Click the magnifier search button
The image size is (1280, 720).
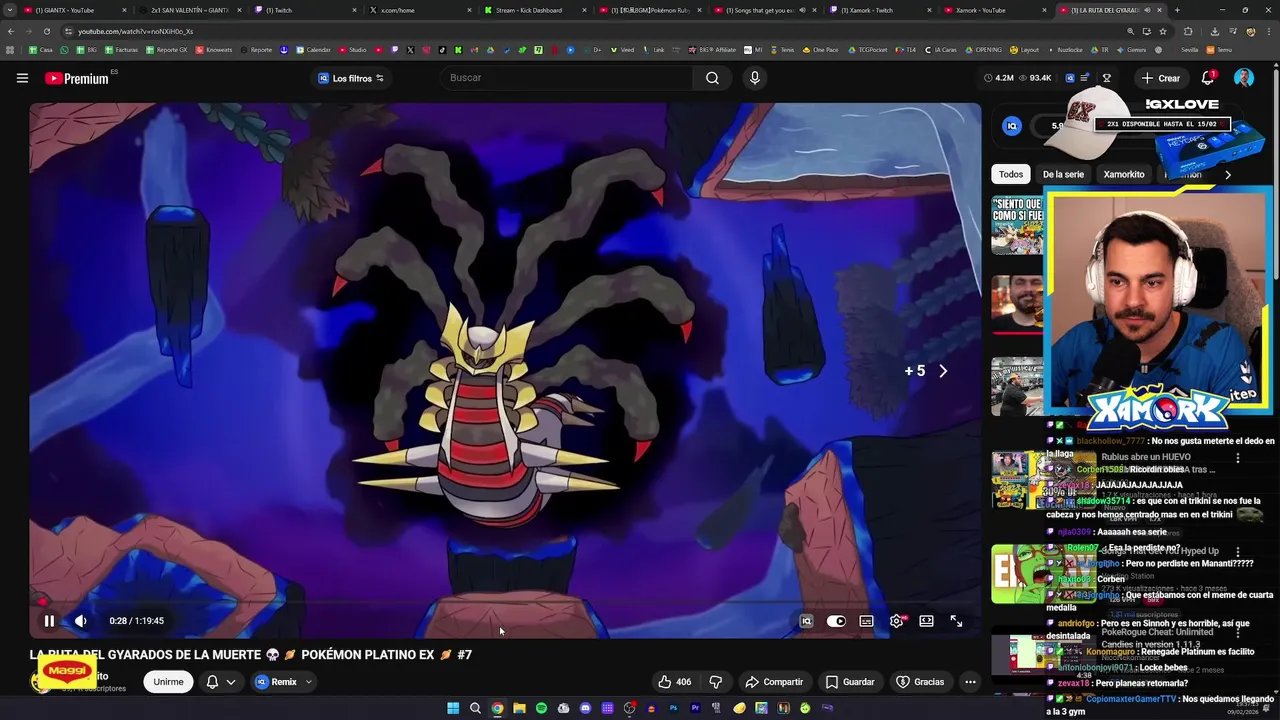[x=712, y=78]
